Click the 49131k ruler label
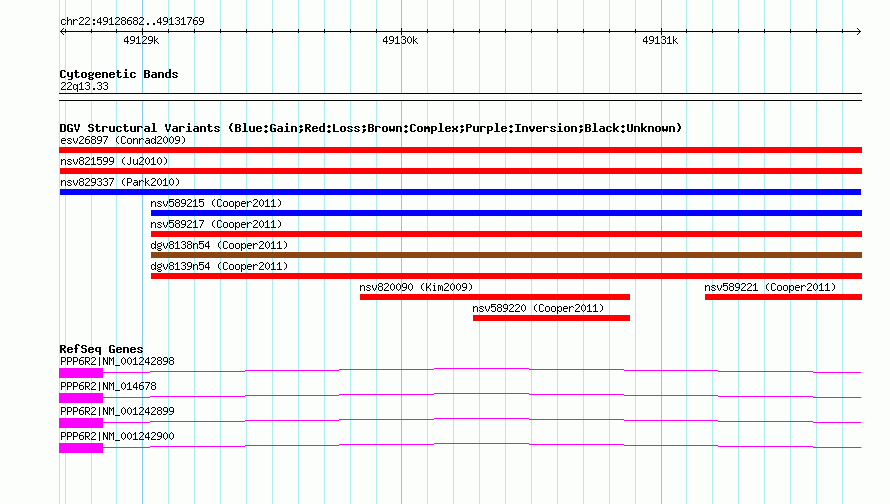This screenshot has height=504, width=890. (x=660, y=40)
